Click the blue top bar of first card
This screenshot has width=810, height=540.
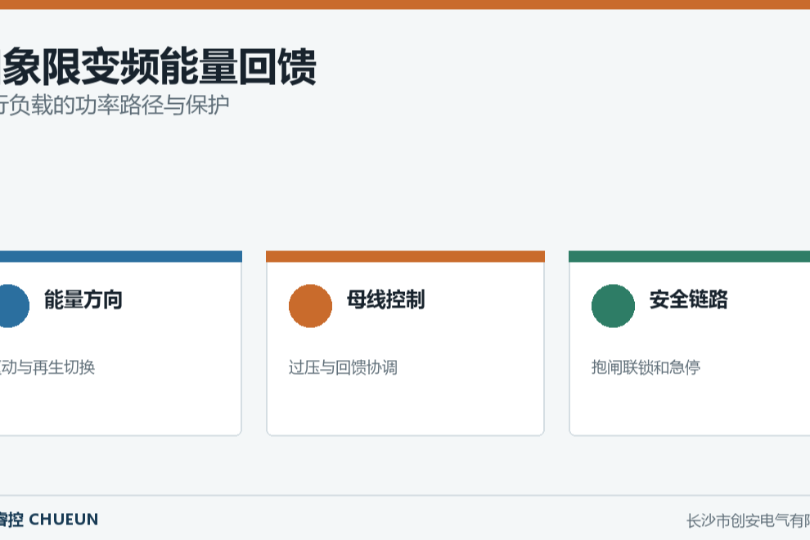[121, 256]
